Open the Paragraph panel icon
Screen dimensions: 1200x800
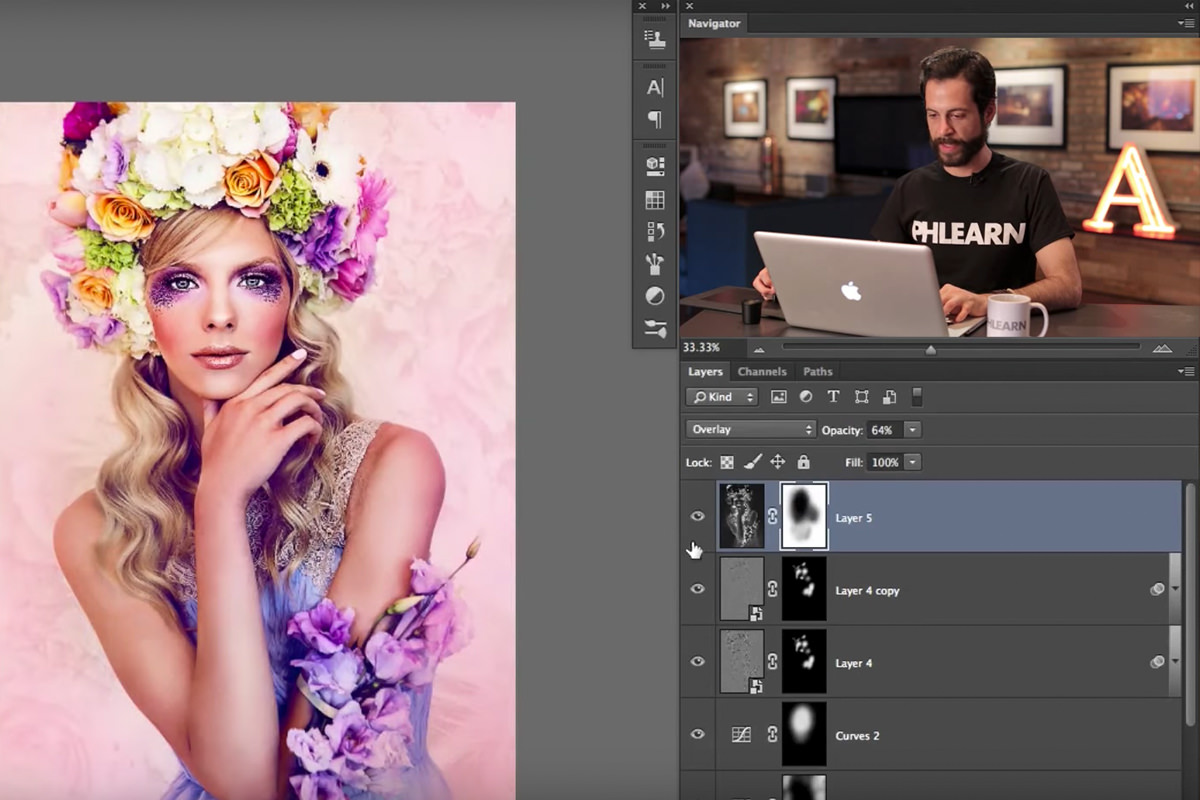click(x=655, y=120)
